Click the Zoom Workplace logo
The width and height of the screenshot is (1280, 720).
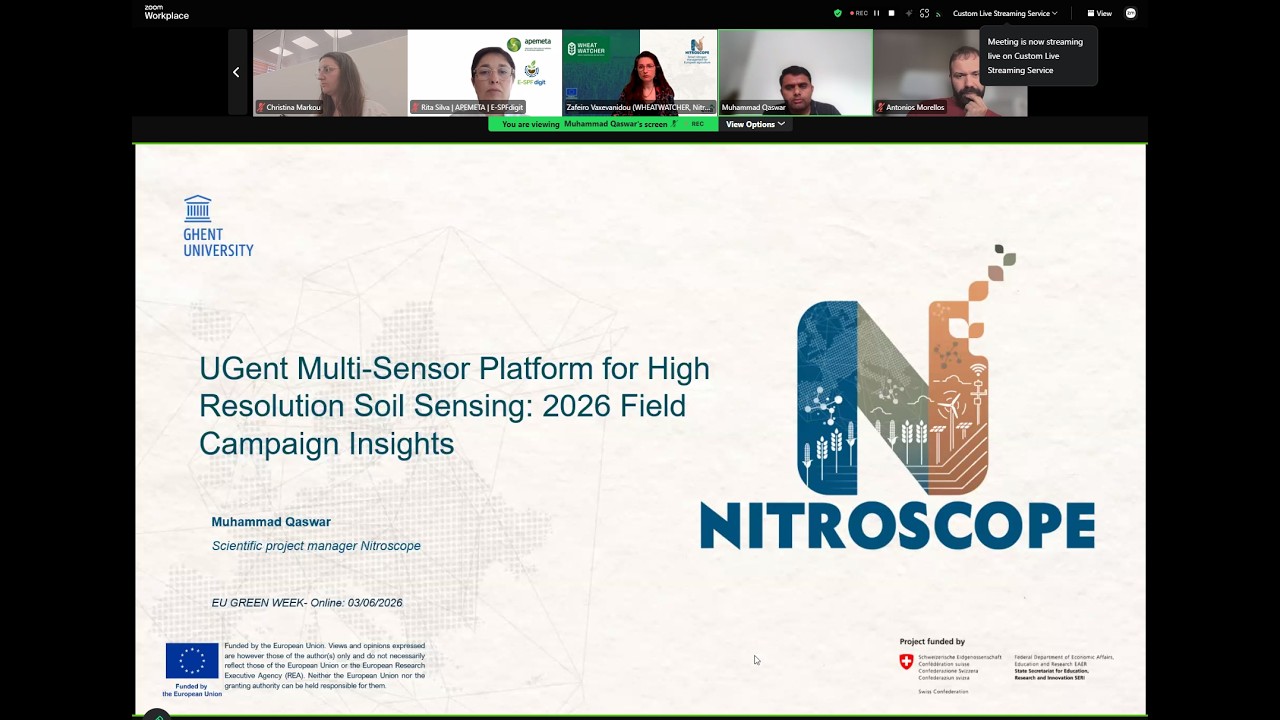(166, 12)
